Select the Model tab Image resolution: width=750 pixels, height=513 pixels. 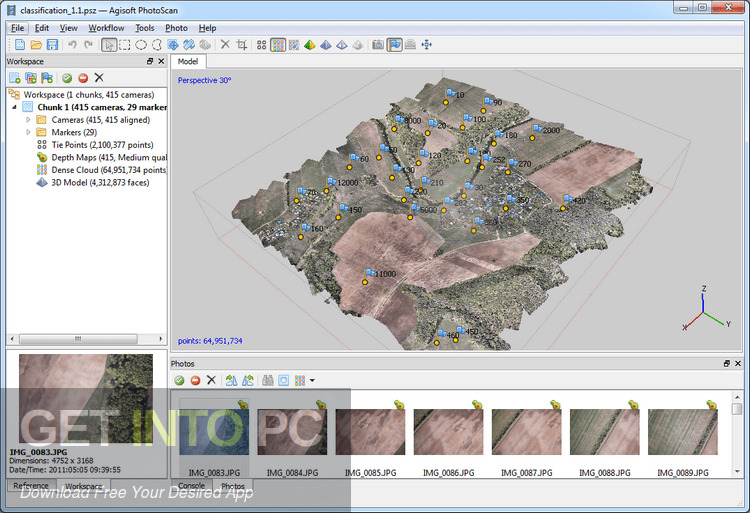[x=188, y=61]
